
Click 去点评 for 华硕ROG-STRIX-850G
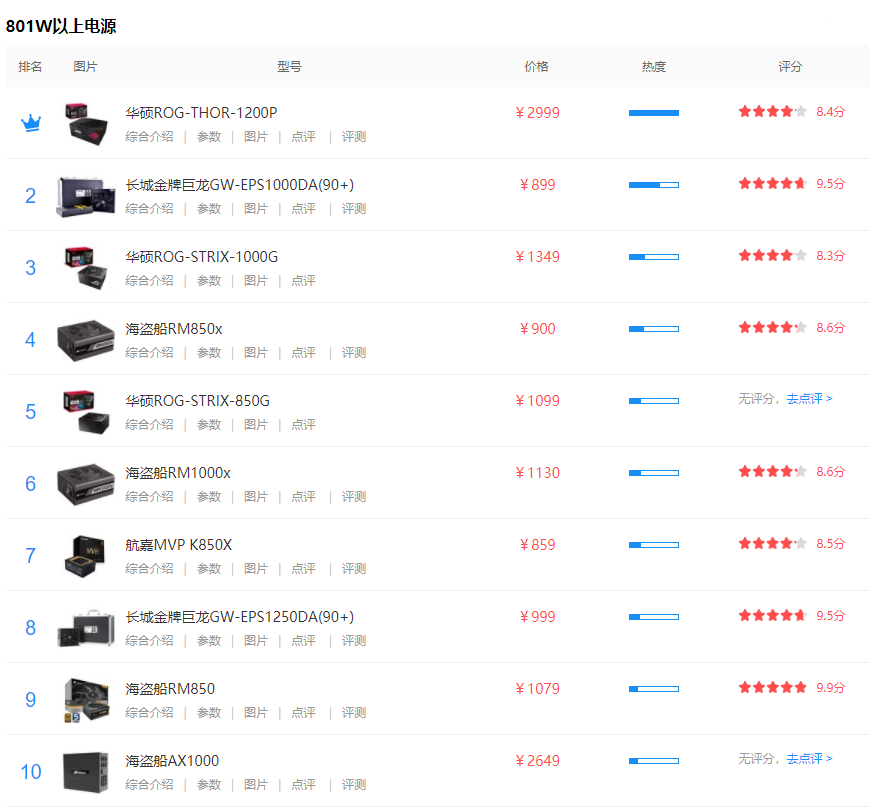(808, 399)
